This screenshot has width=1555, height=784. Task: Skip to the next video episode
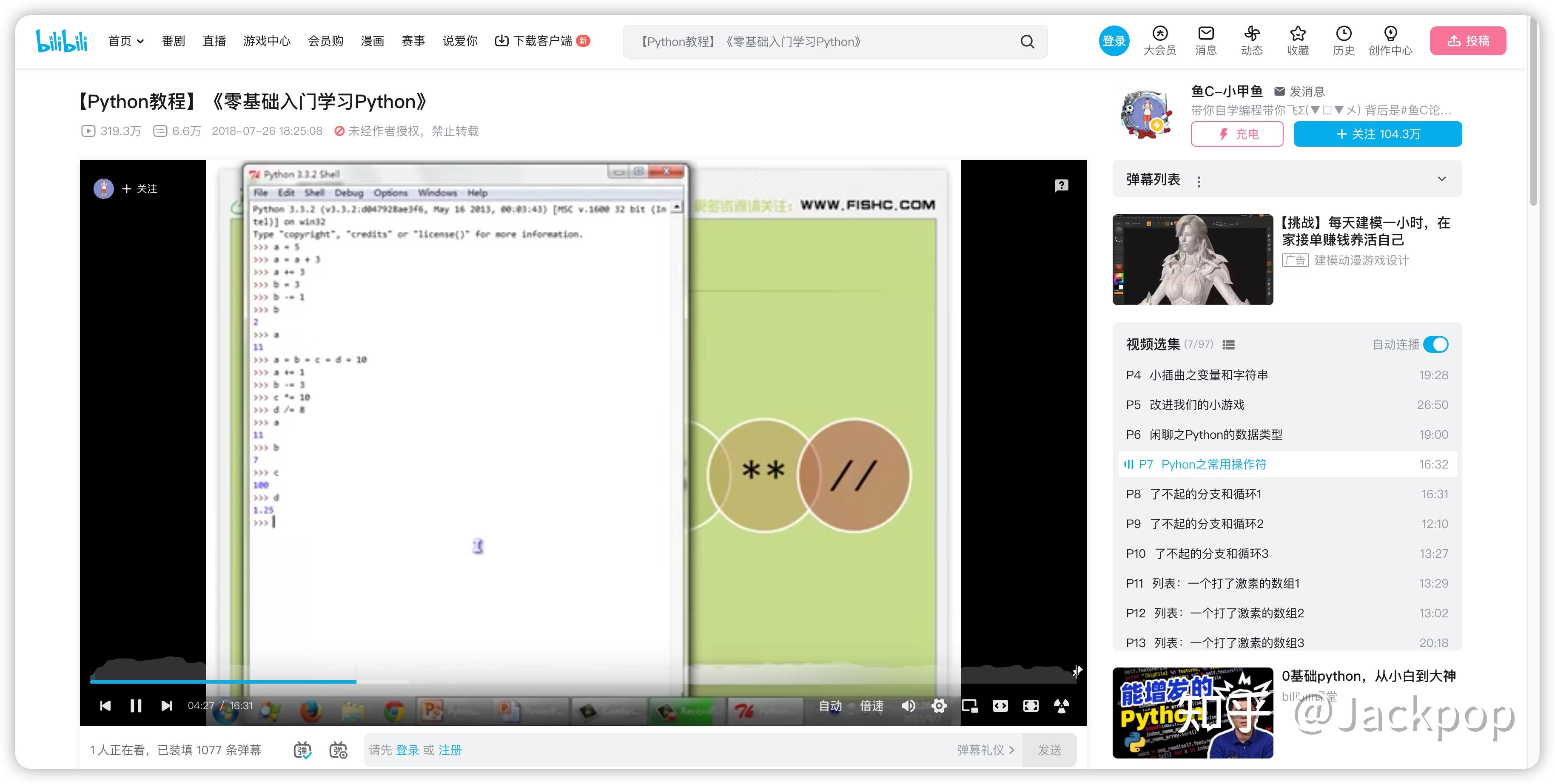tap(167, 705)
